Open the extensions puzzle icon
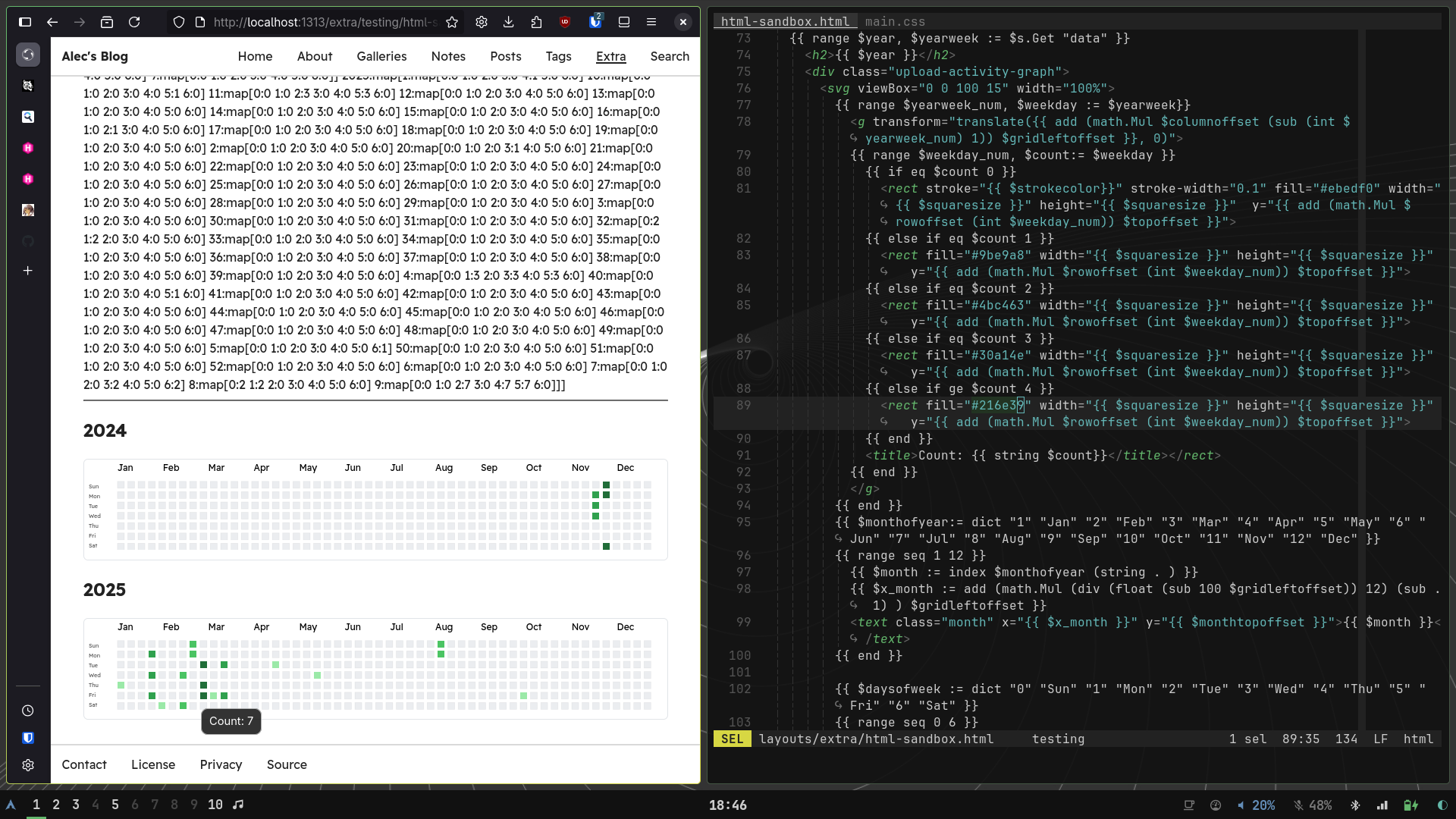 [537, 22]
